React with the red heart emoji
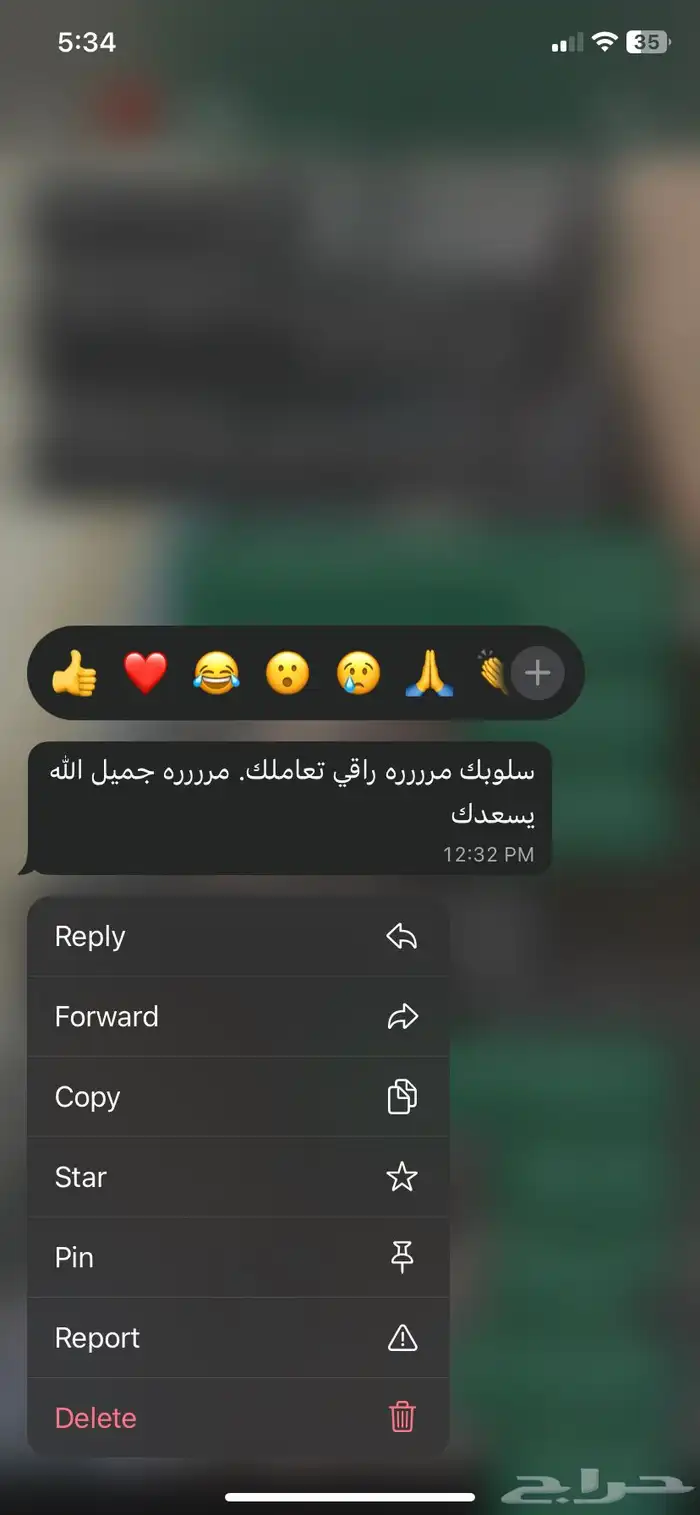The height and width of the screenshot is (1515, 700). (x=146, y=673)
